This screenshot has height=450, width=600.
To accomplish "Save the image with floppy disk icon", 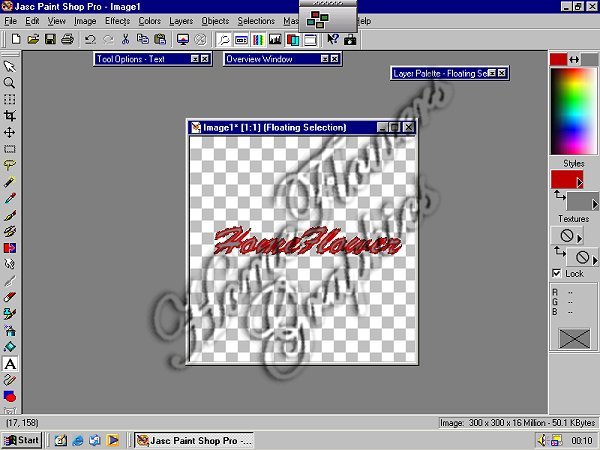I will [x=50, y=39].
